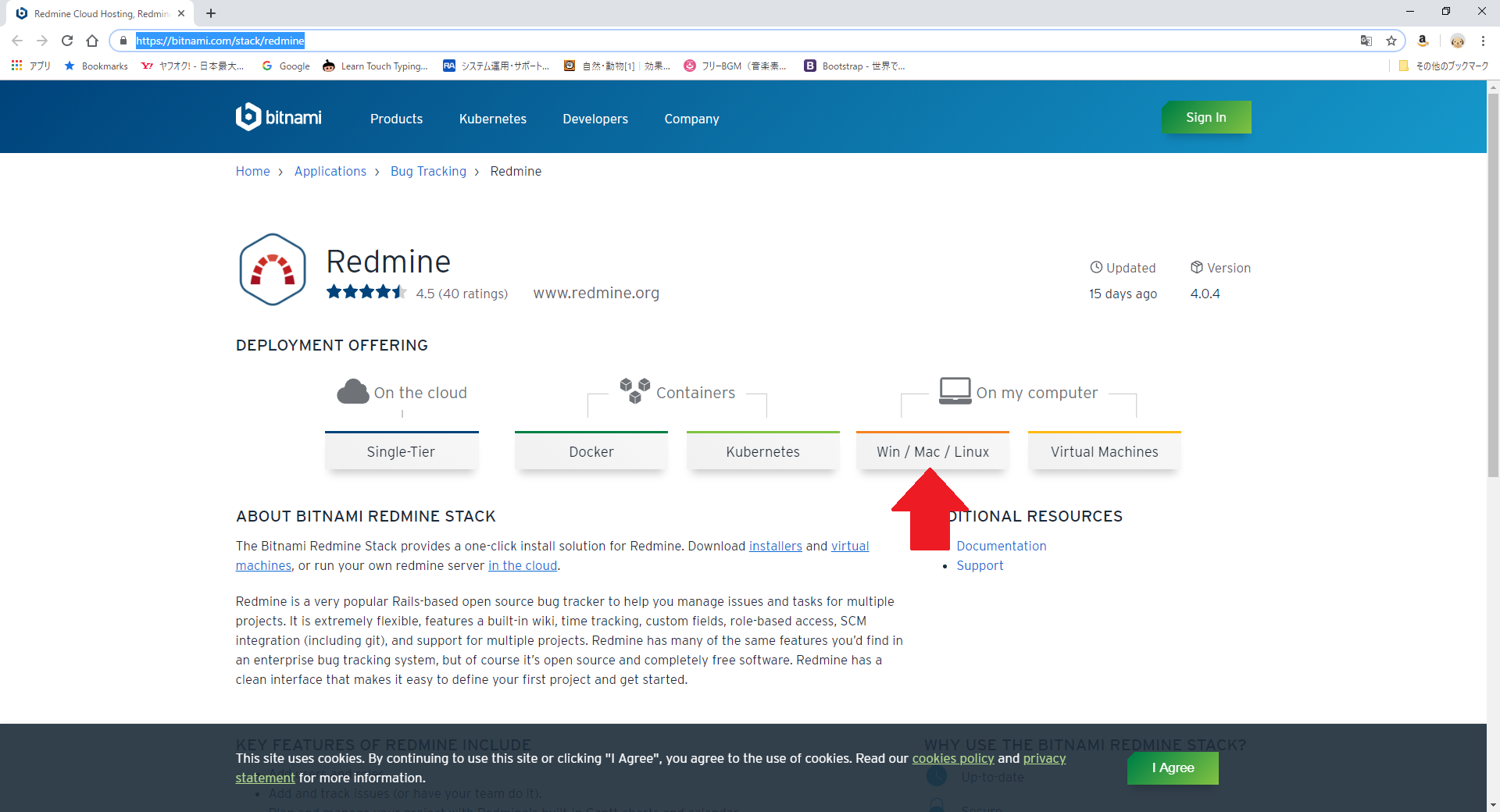
Task: Click the Sign In button
Action: coord(1205,117)
